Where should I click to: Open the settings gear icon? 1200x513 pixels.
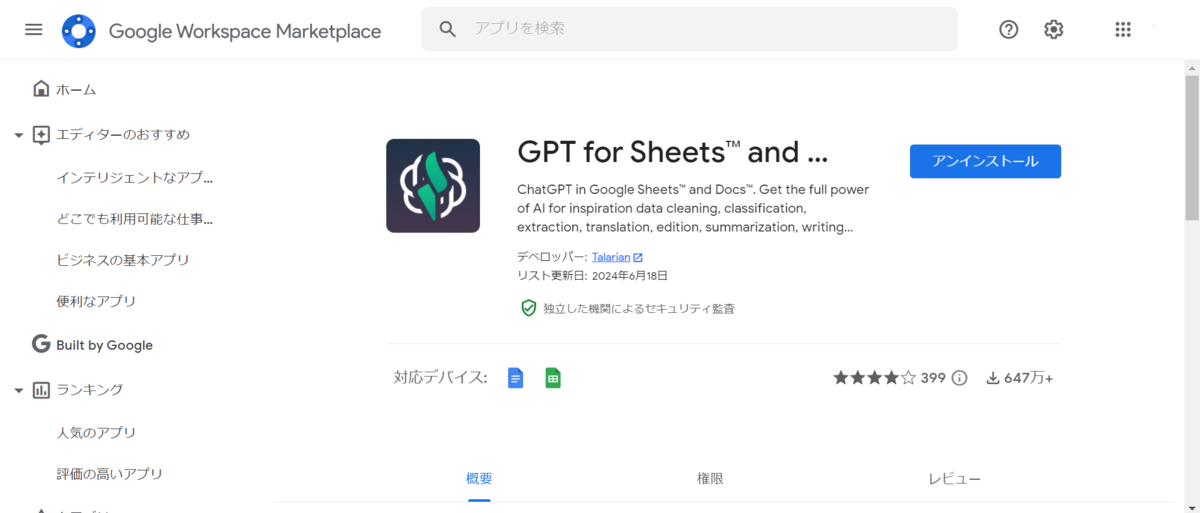(1053, 30)
